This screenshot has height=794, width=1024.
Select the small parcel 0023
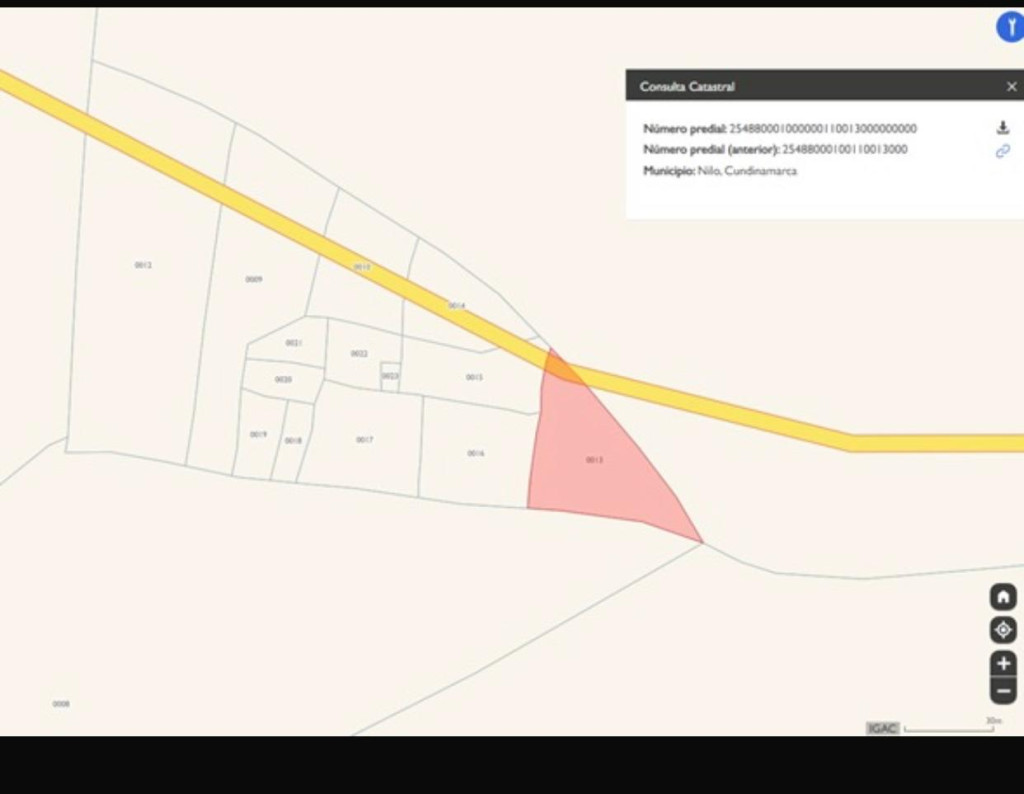click(390, 376)
